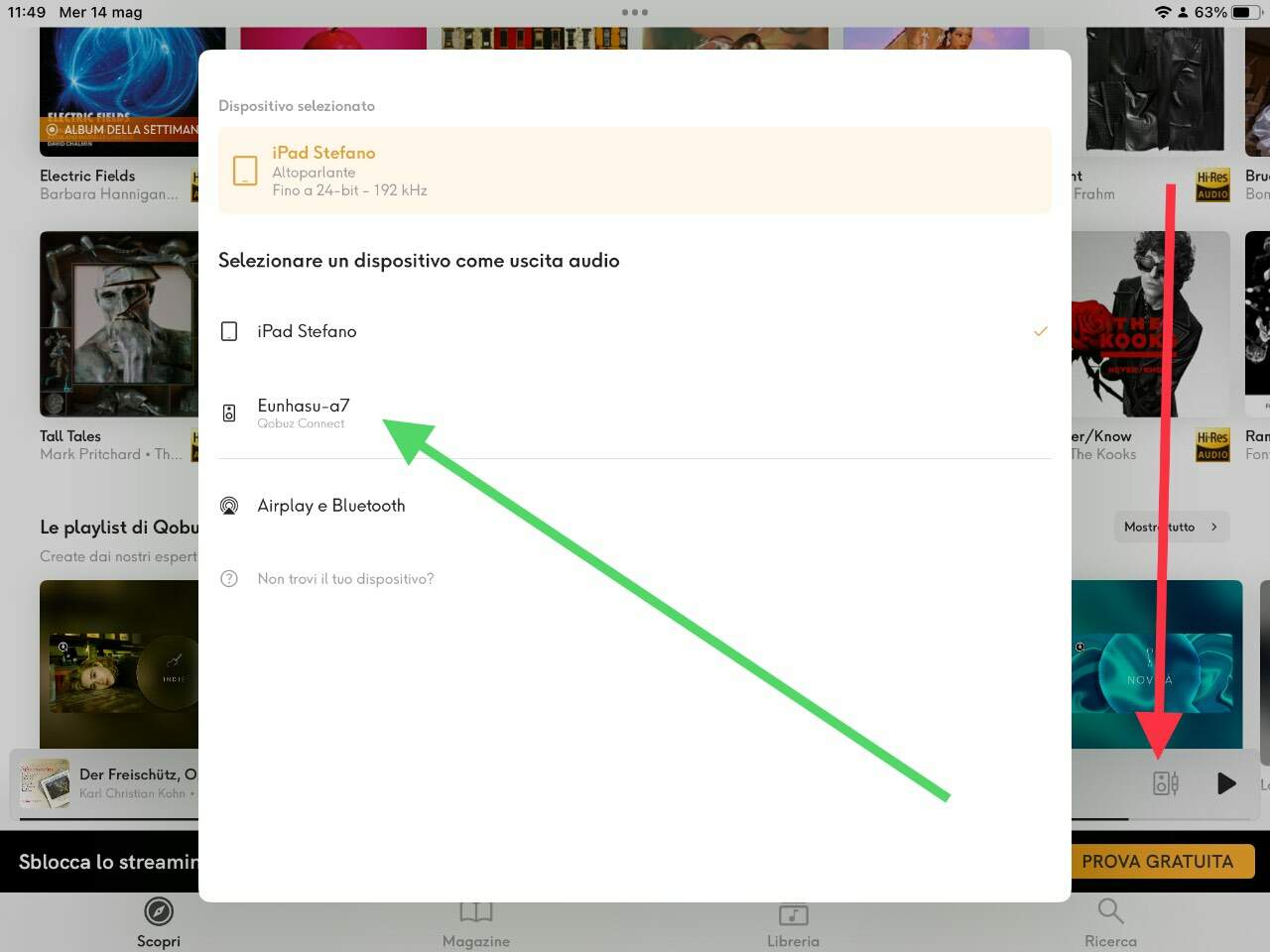This screenshot has height=952, width=1270.
Task: Open Tall Tales album cover
Action: (x=119, y=324)
